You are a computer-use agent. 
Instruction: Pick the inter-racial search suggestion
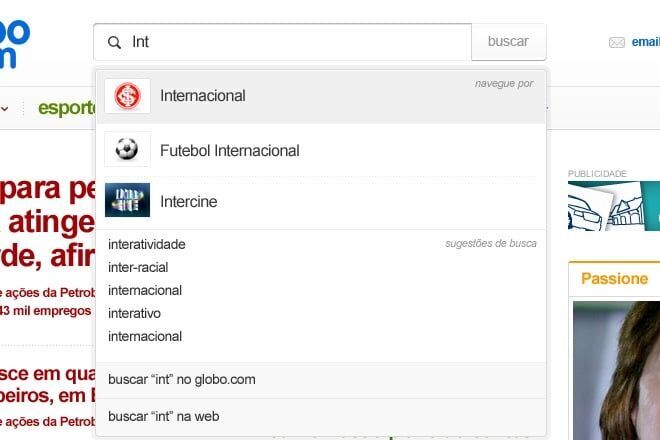click(x=138, y=267)
